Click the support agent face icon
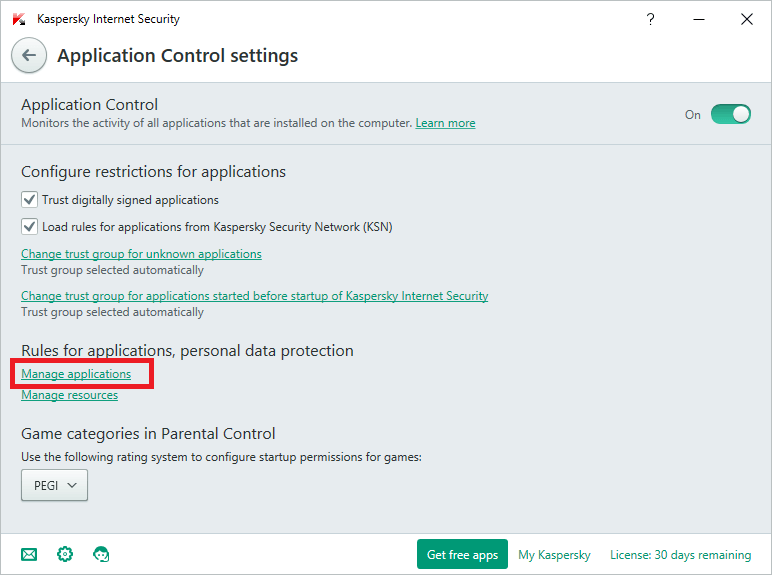 pyautogui.click(x=101, y=554)
